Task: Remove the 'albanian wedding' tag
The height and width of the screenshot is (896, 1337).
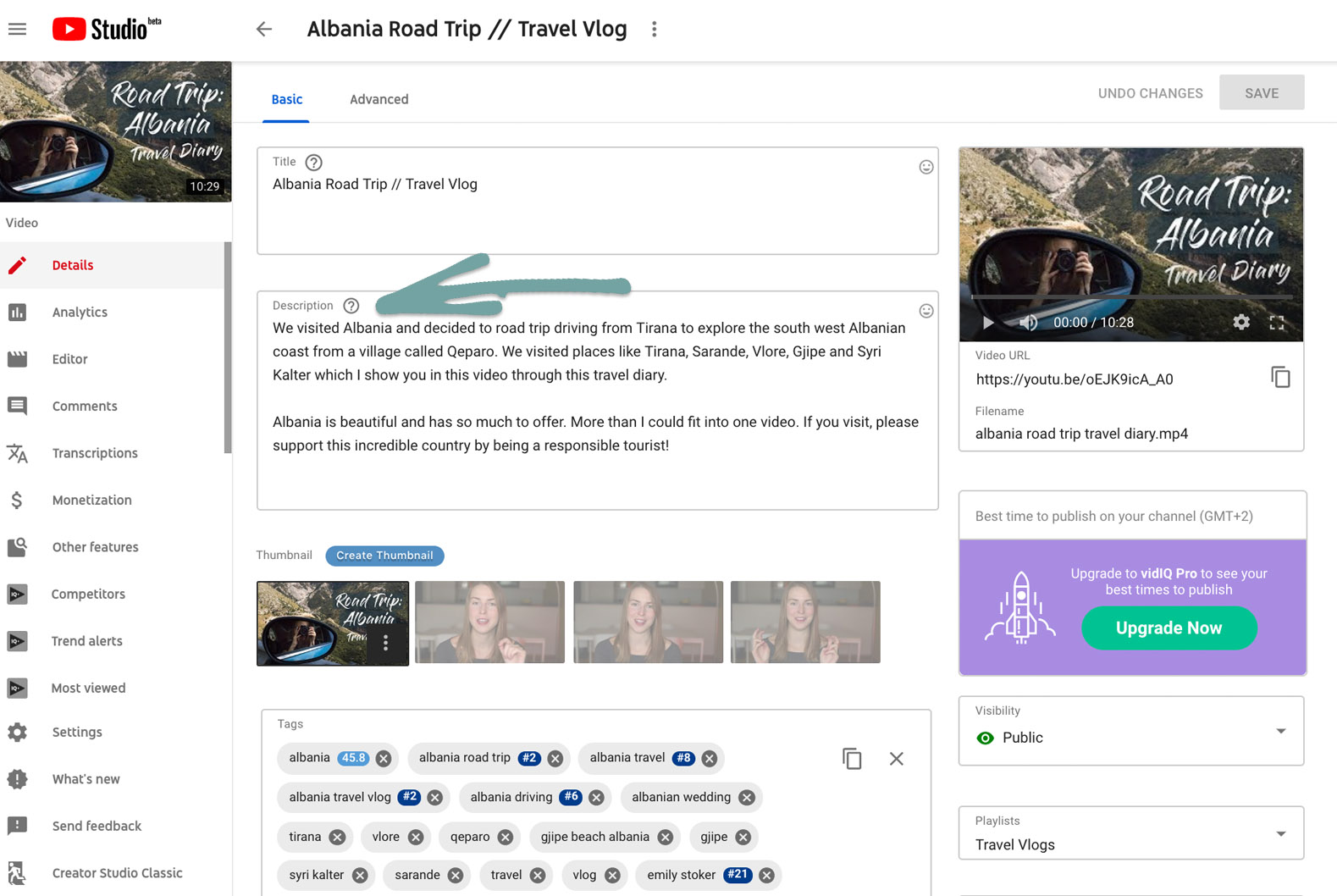Action: coord(747,798)
